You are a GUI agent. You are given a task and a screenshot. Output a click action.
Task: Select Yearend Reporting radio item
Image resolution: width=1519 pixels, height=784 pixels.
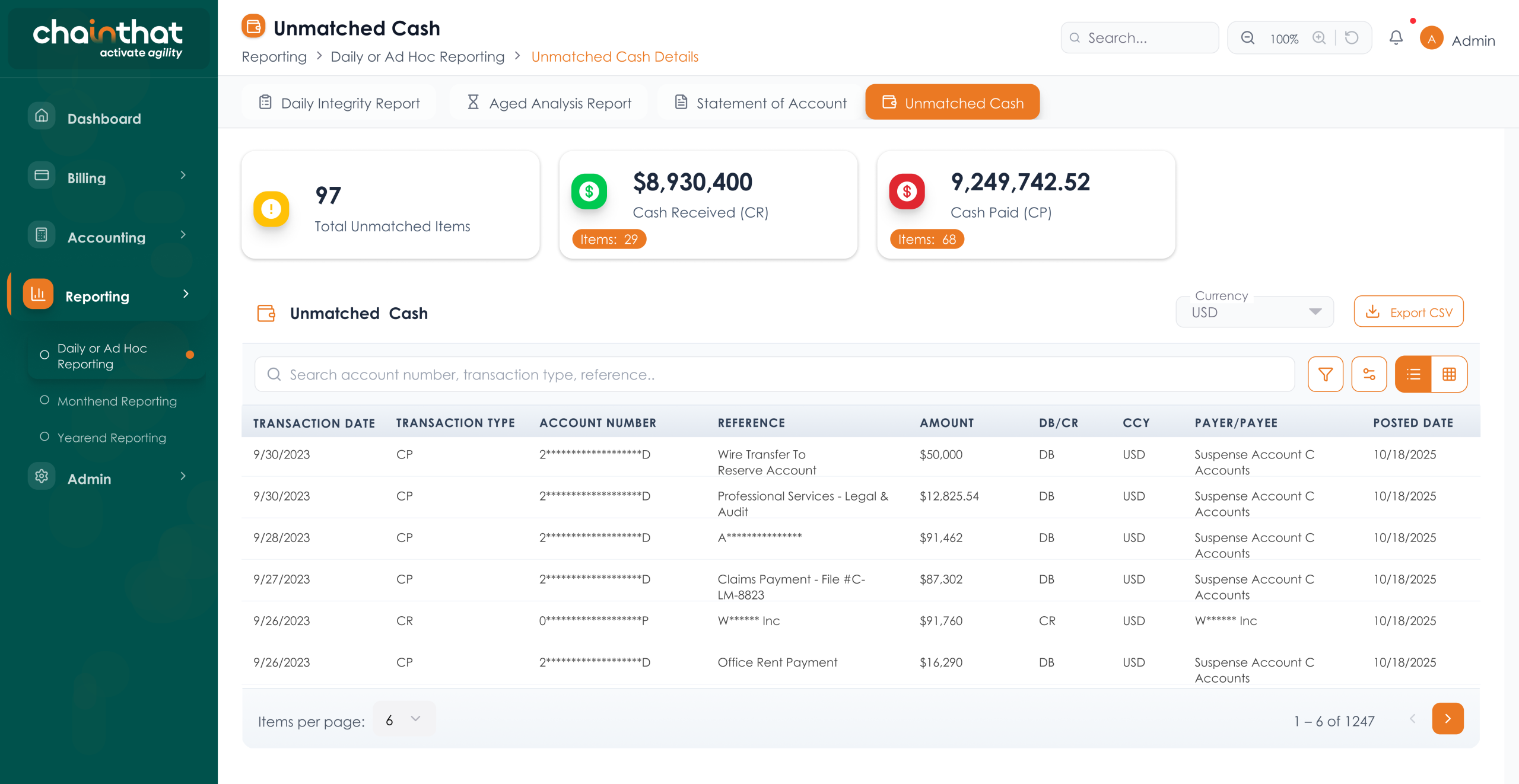[x=112, y=438]
